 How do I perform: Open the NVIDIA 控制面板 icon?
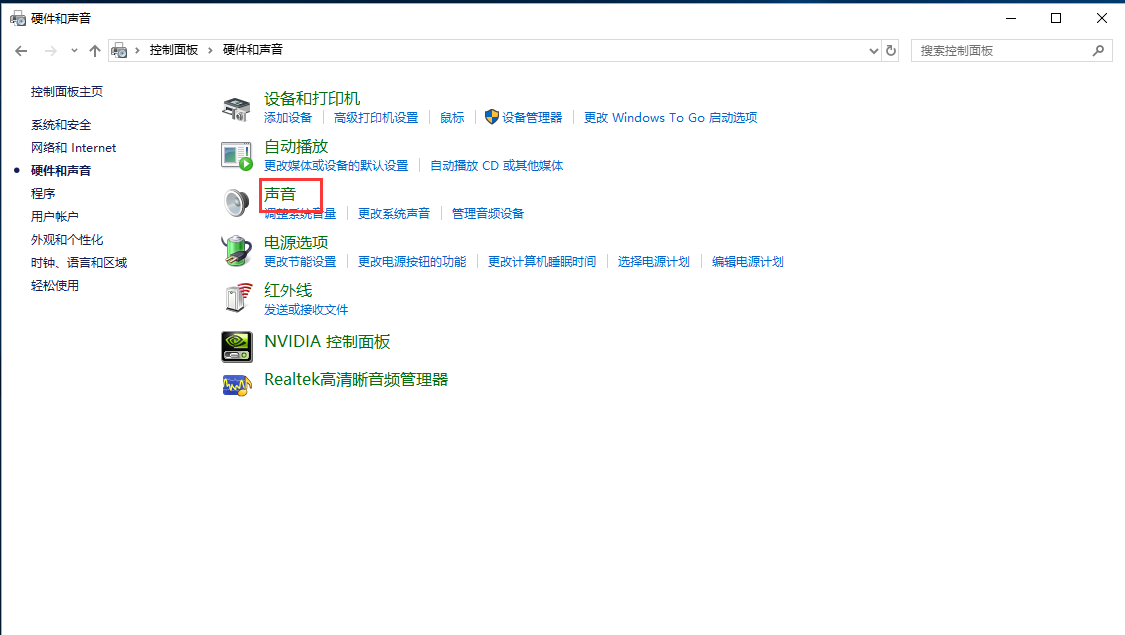coord(236,345)
